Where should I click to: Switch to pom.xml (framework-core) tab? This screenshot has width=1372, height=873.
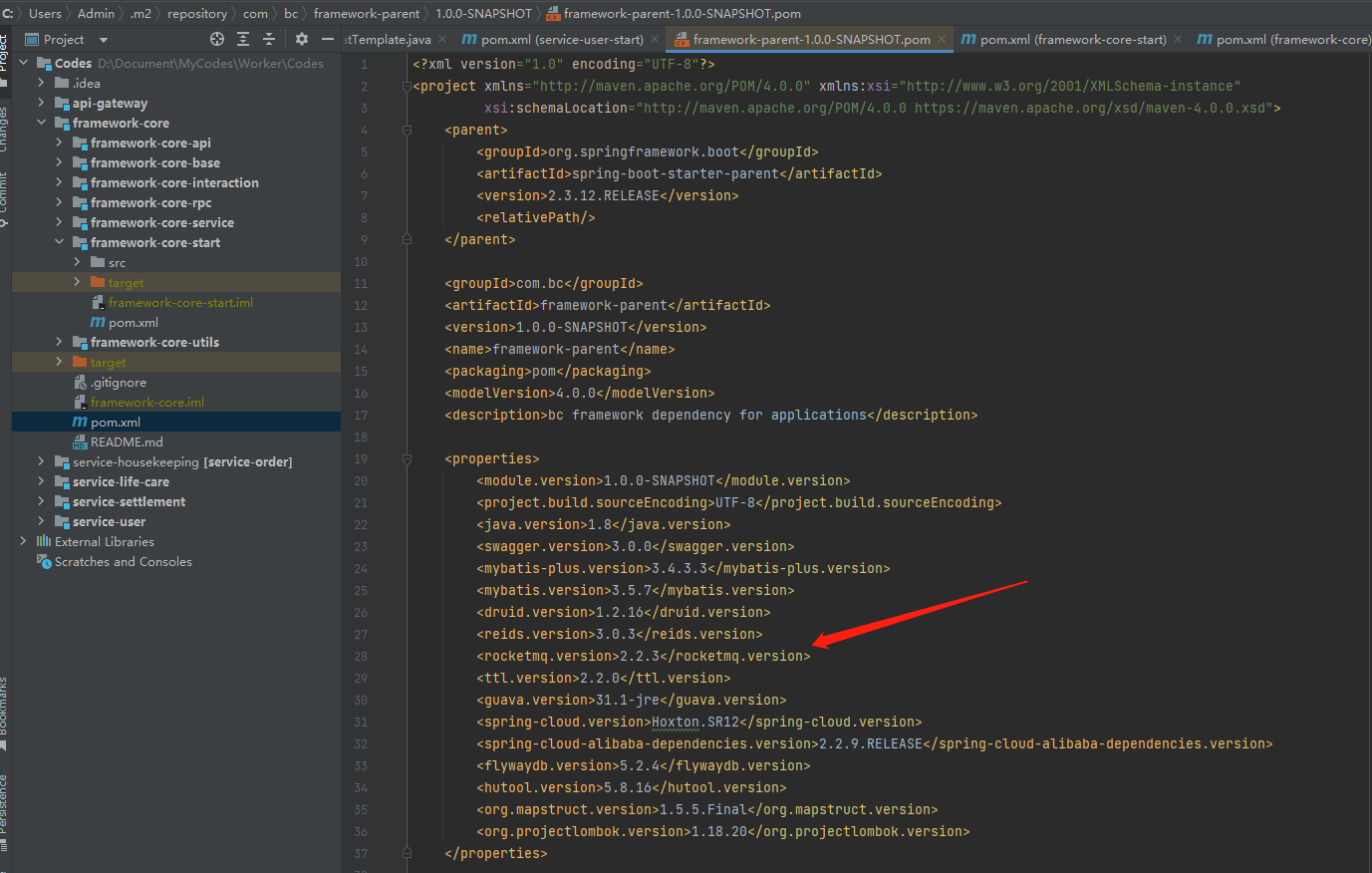point(1284,40)
